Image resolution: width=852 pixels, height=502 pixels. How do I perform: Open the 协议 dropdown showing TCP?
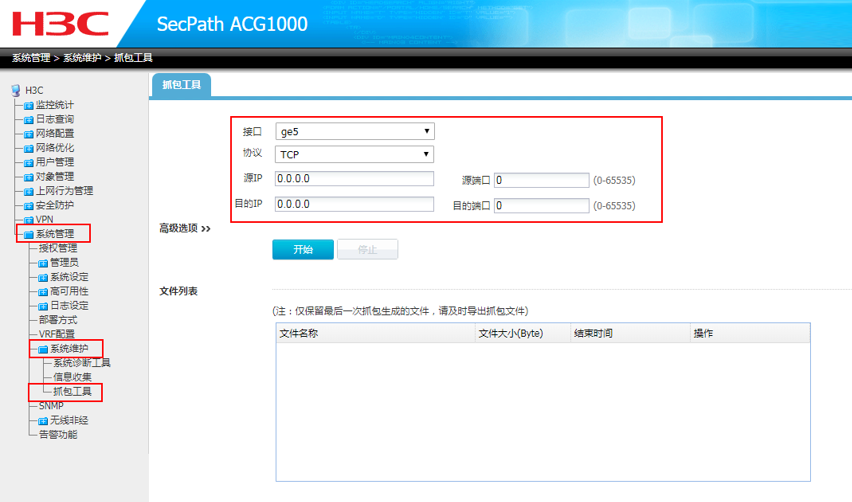[354, 154]
